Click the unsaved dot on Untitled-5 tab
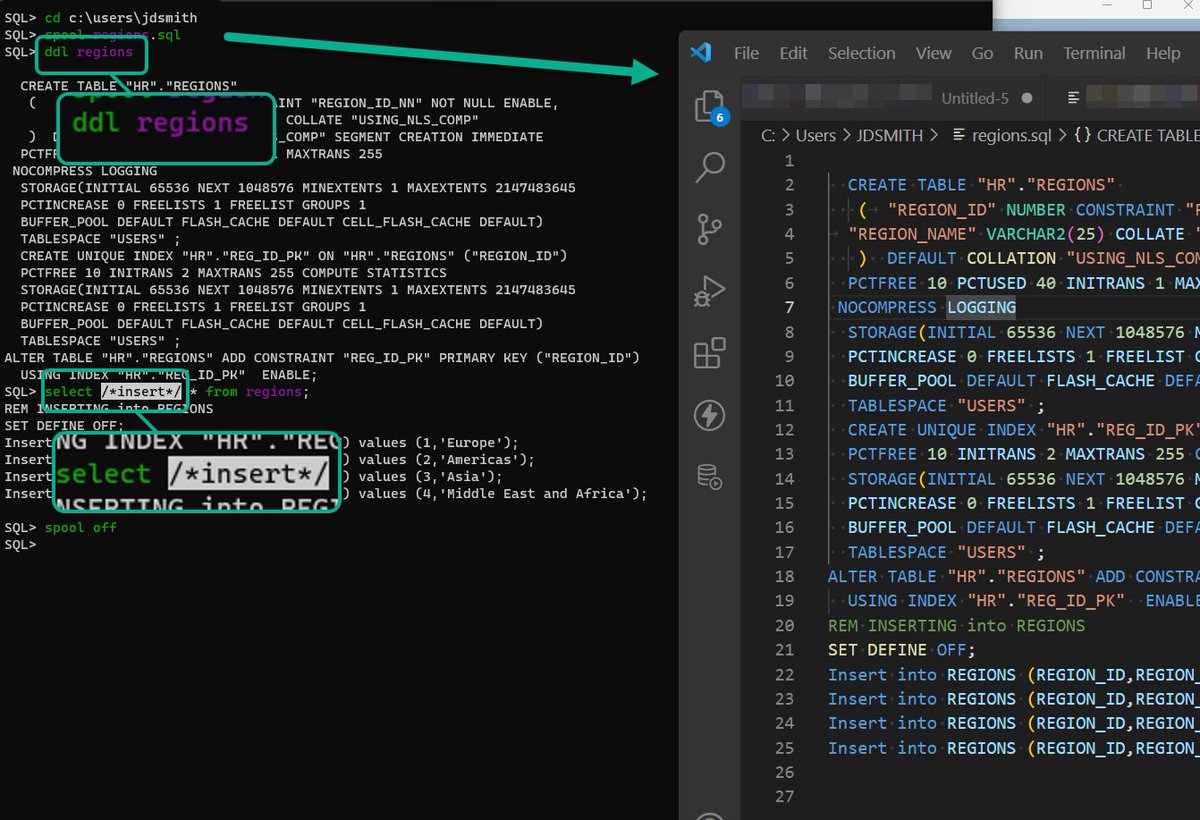This screenshot has width=1200, height=820. click(1027, 98)
